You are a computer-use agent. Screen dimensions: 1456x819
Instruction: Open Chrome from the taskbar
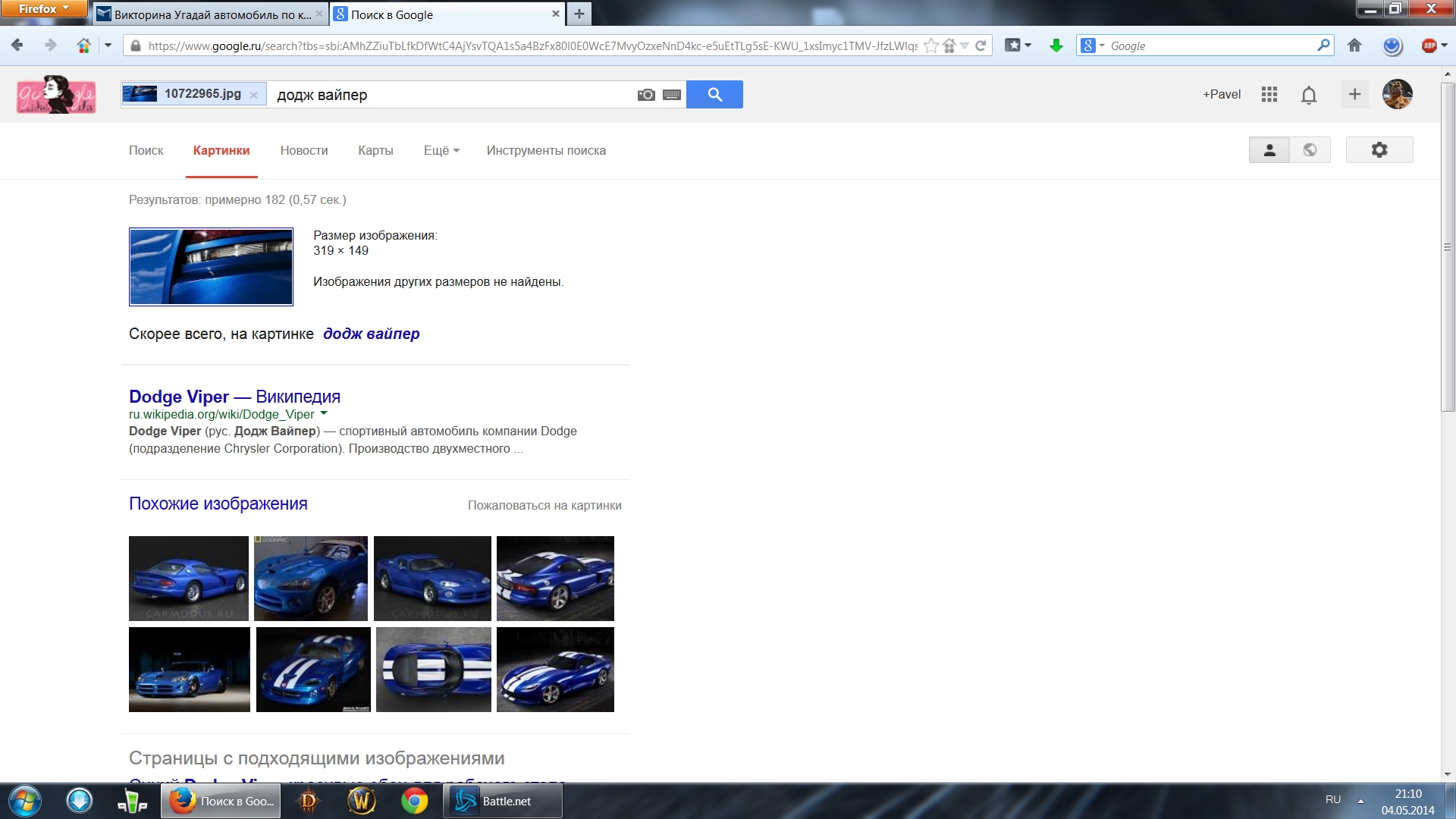[x=414, y=801]
